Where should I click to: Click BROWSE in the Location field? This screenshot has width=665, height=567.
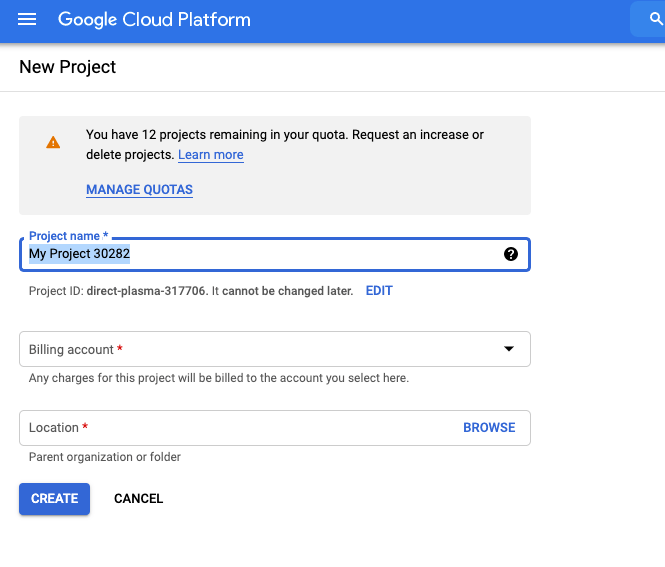point(489,427)
